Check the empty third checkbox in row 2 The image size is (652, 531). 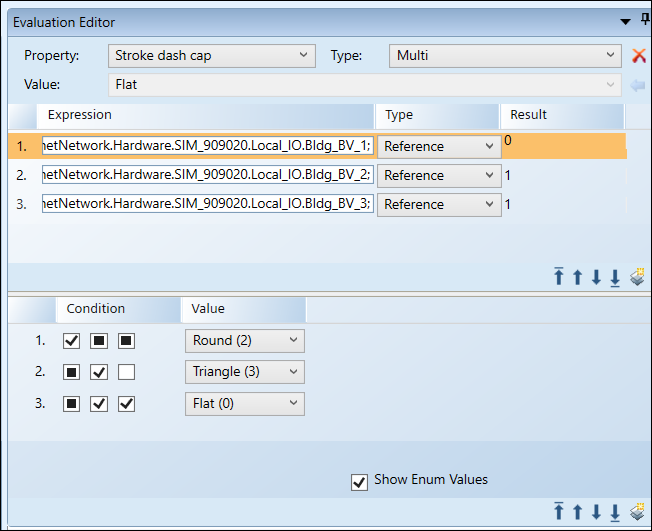click(x=126, y=372)
